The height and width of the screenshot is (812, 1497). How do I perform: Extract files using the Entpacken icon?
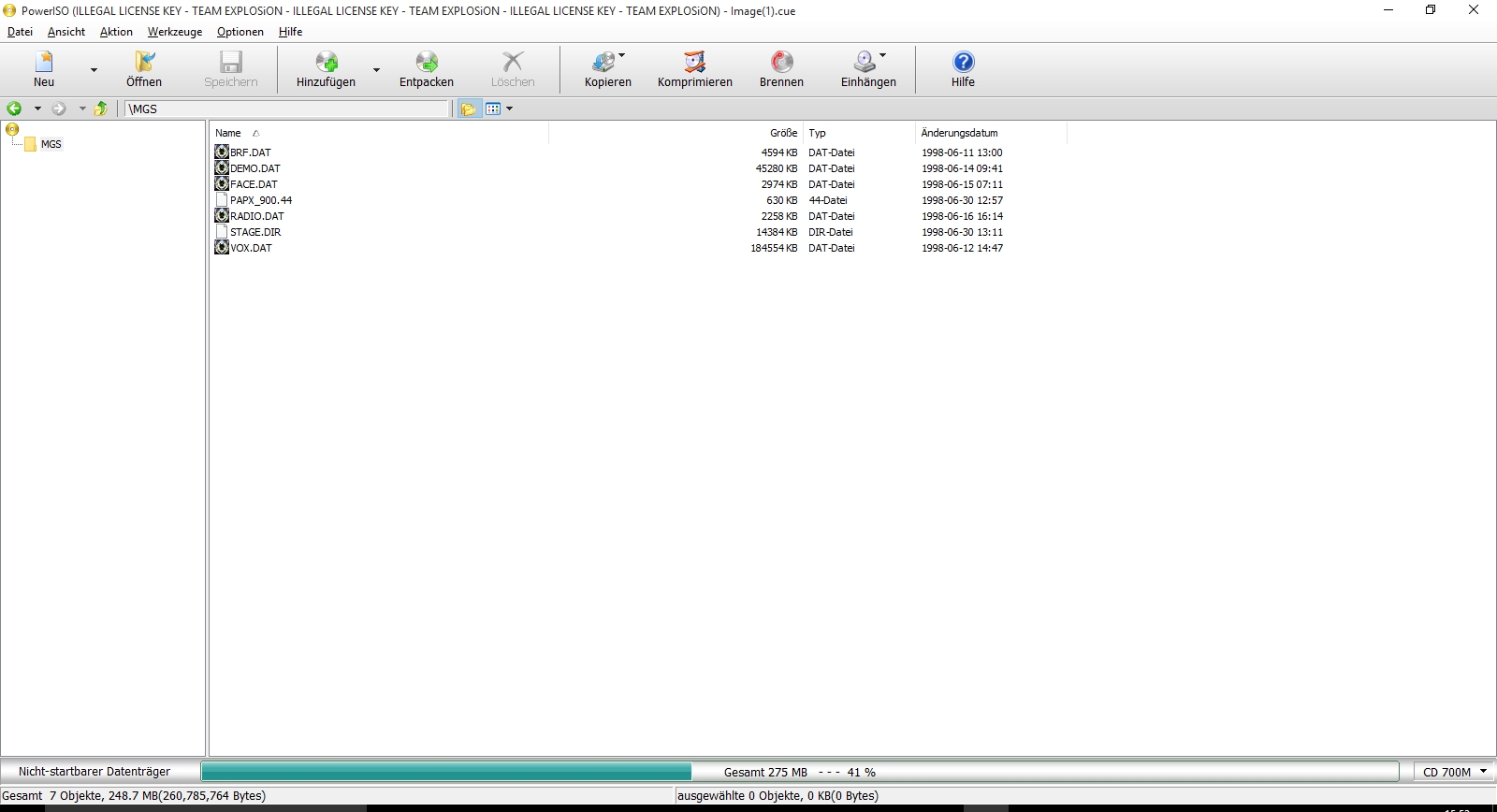point(427,63)
